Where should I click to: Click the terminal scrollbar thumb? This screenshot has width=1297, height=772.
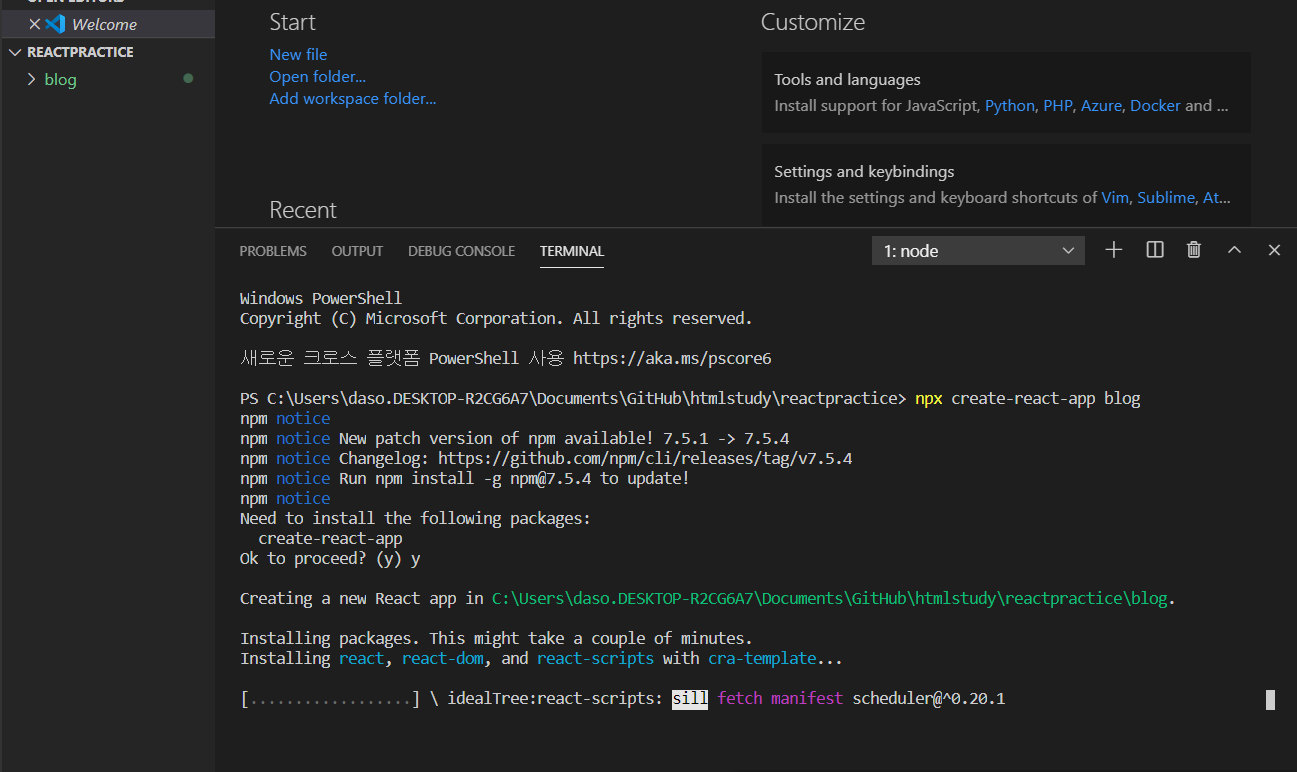[1270, 699]
